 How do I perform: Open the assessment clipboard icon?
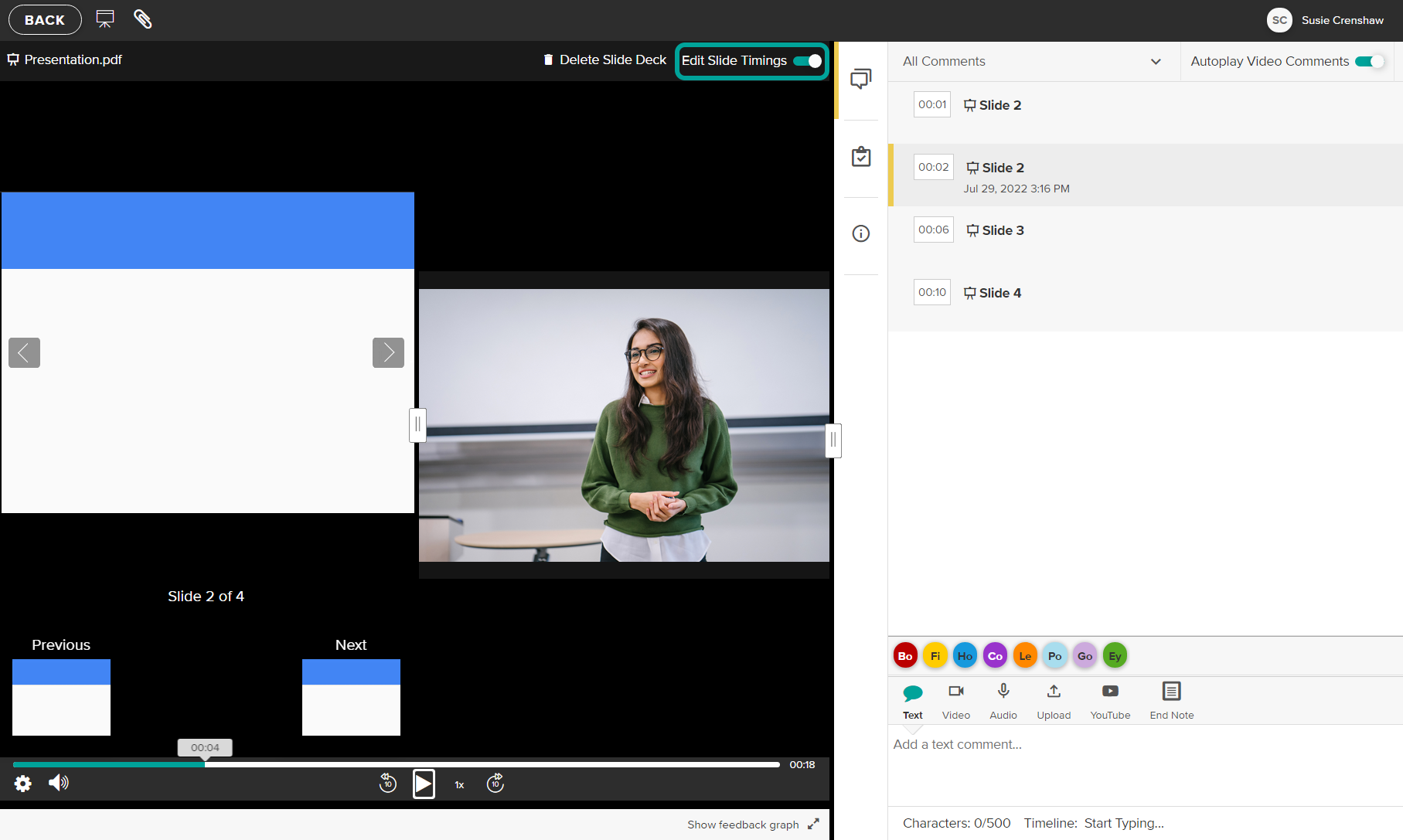[x=860, y=157]
